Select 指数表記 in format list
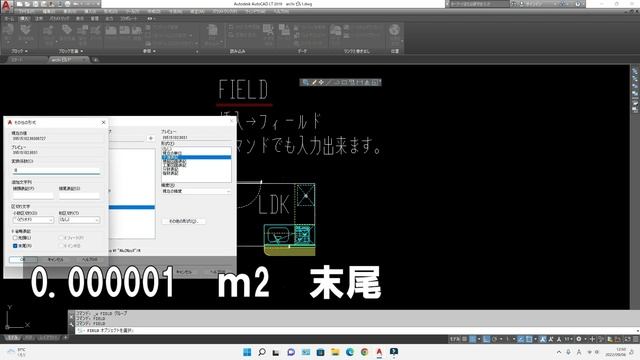Screen dimensions: 640x360 (x=170, y=173)
